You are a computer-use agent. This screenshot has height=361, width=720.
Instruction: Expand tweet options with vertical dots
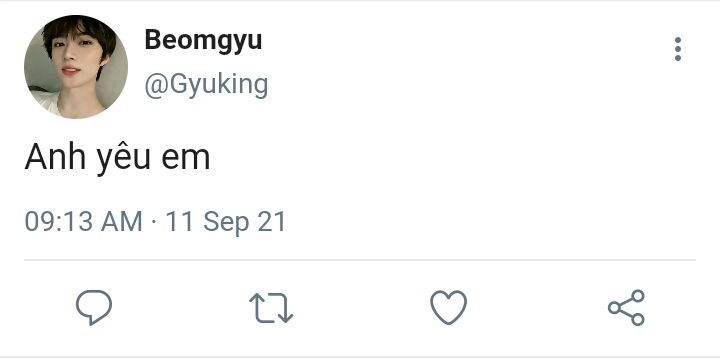(x=678, y=49)
